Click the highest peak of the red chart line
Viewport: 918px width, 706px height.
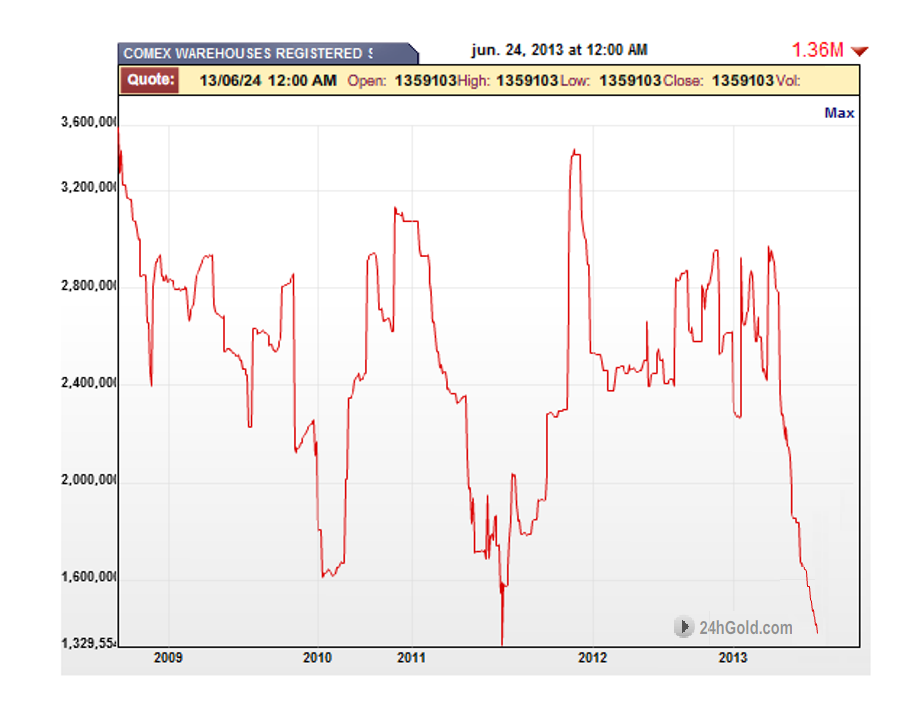tap(575, 146)
